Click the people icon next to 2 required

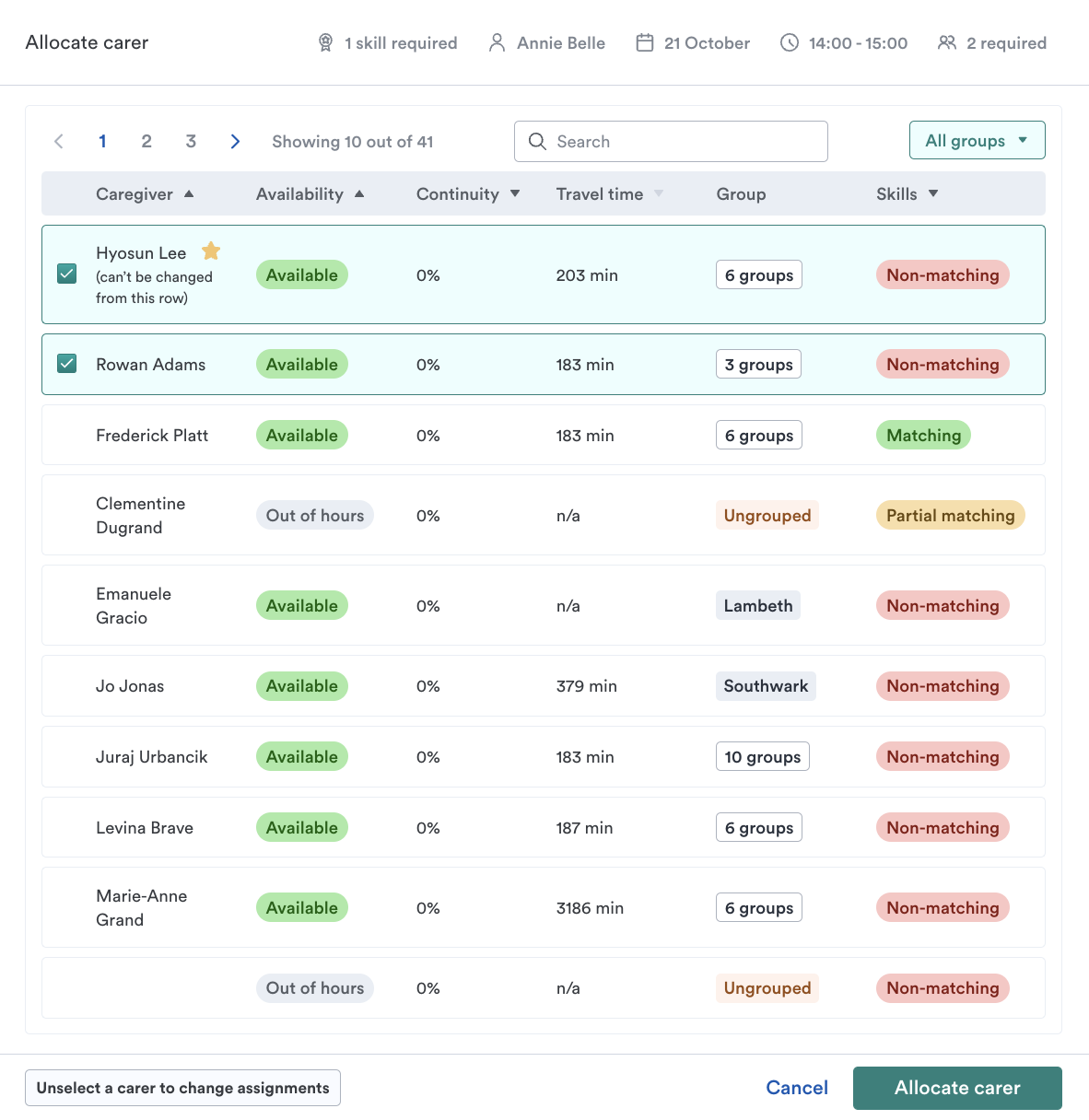[x=946, y=43]
